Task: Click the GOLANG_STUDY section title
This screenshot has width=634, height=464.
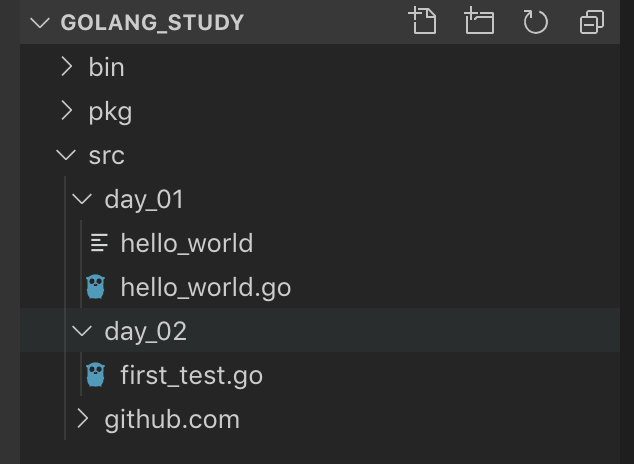Action: click(x=152, y=23)
